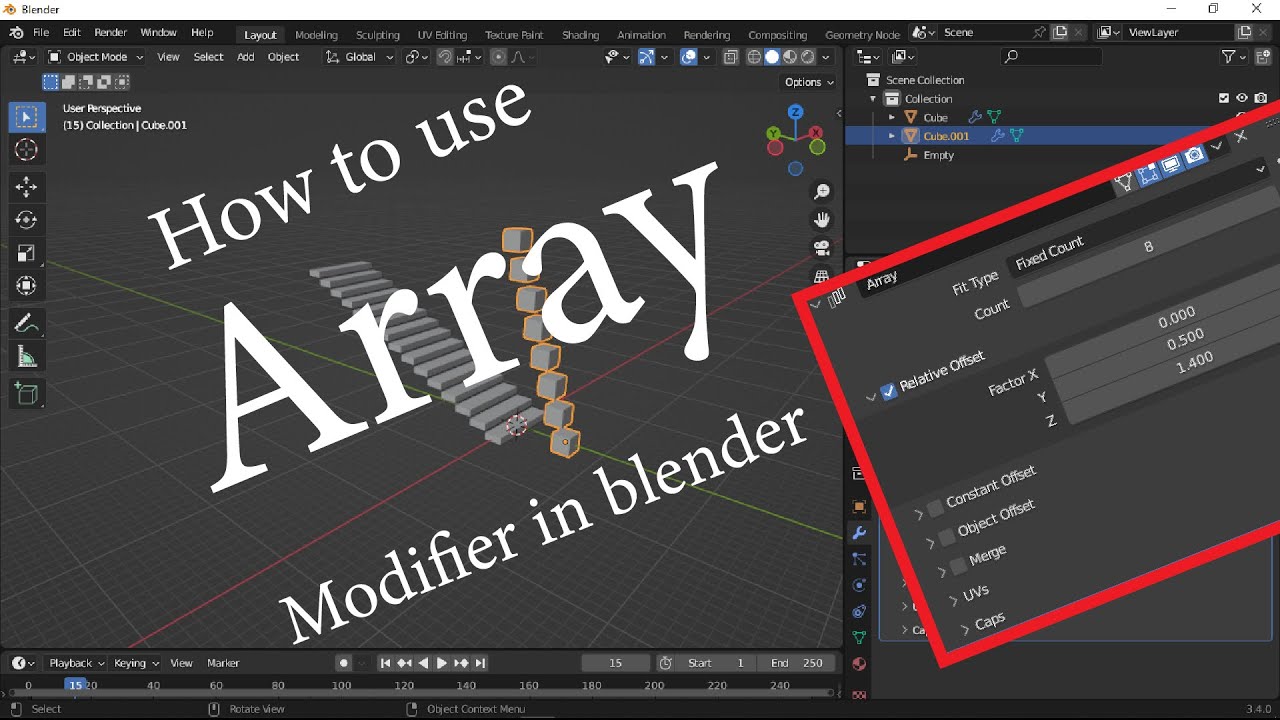The image size is (1280, 720).
Task: Play the animation in reverse
Action: [x=423, y=663]
